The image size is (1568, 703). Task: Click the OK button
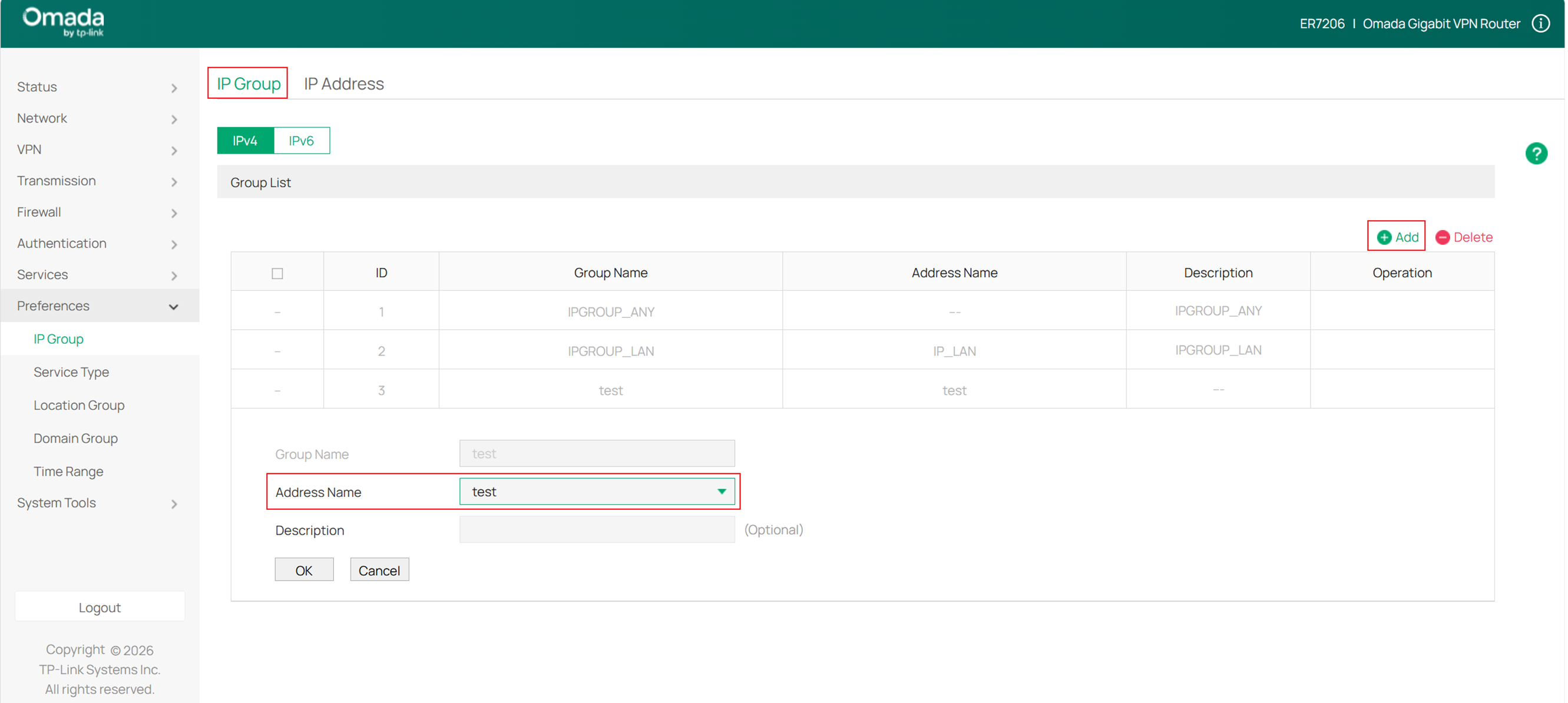click(304, 570)
